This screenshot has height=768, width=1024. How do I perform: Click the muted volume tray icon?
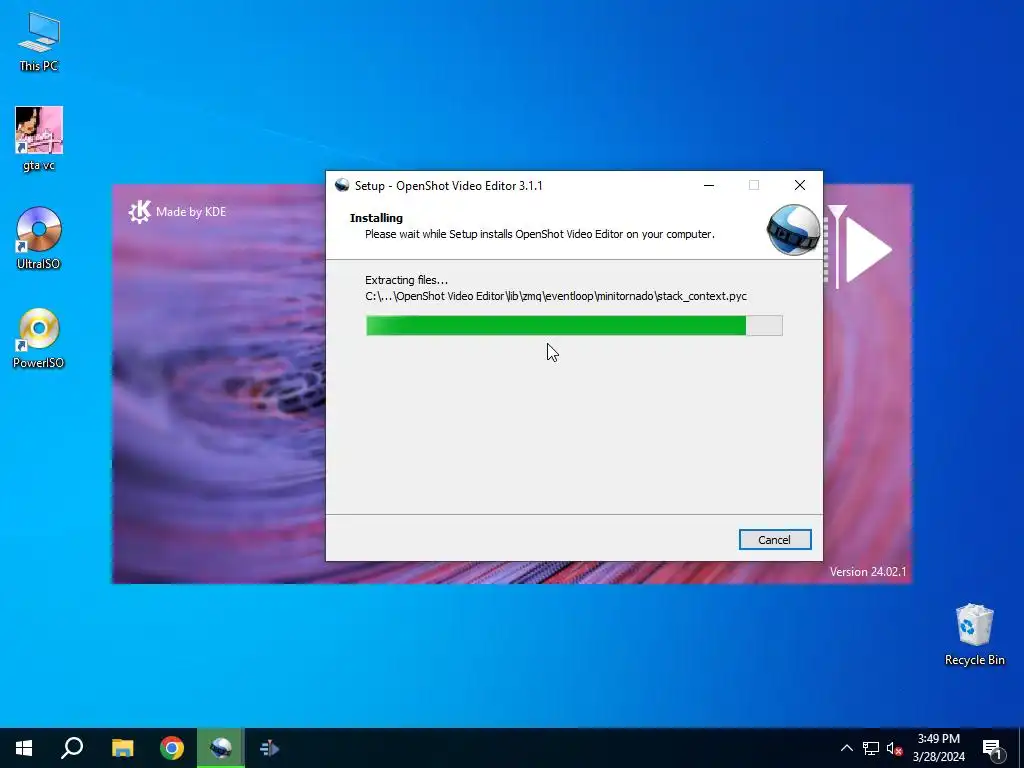894,748
